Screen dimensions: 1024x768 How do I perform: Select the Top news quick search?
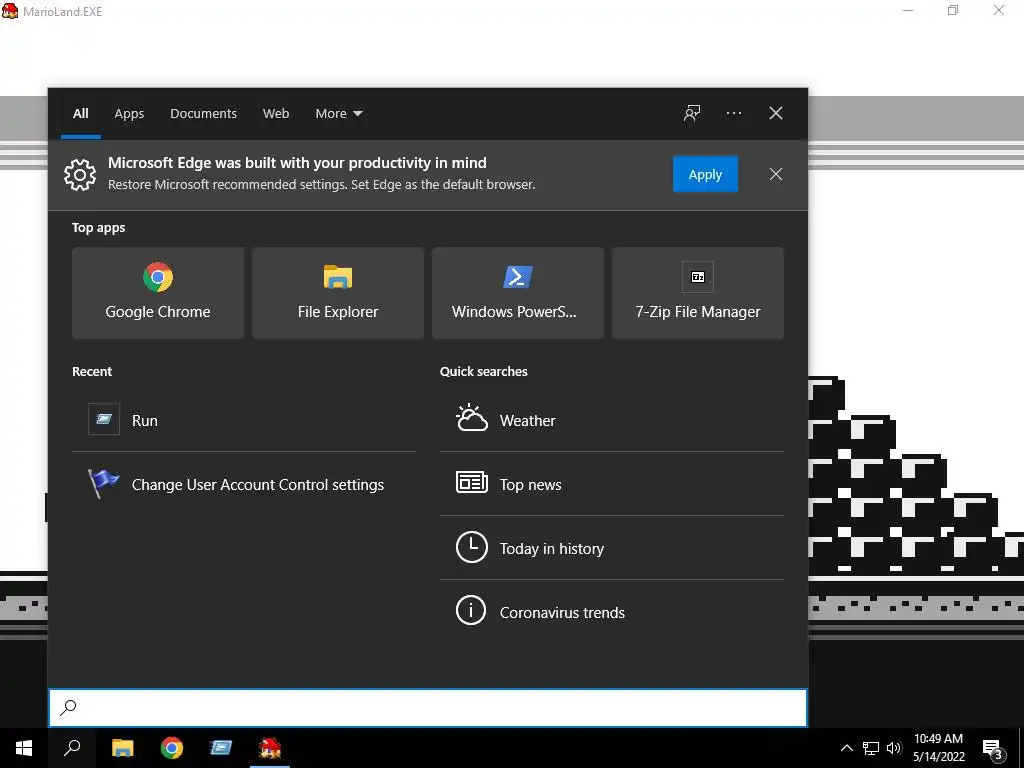(x=611, y=484)
